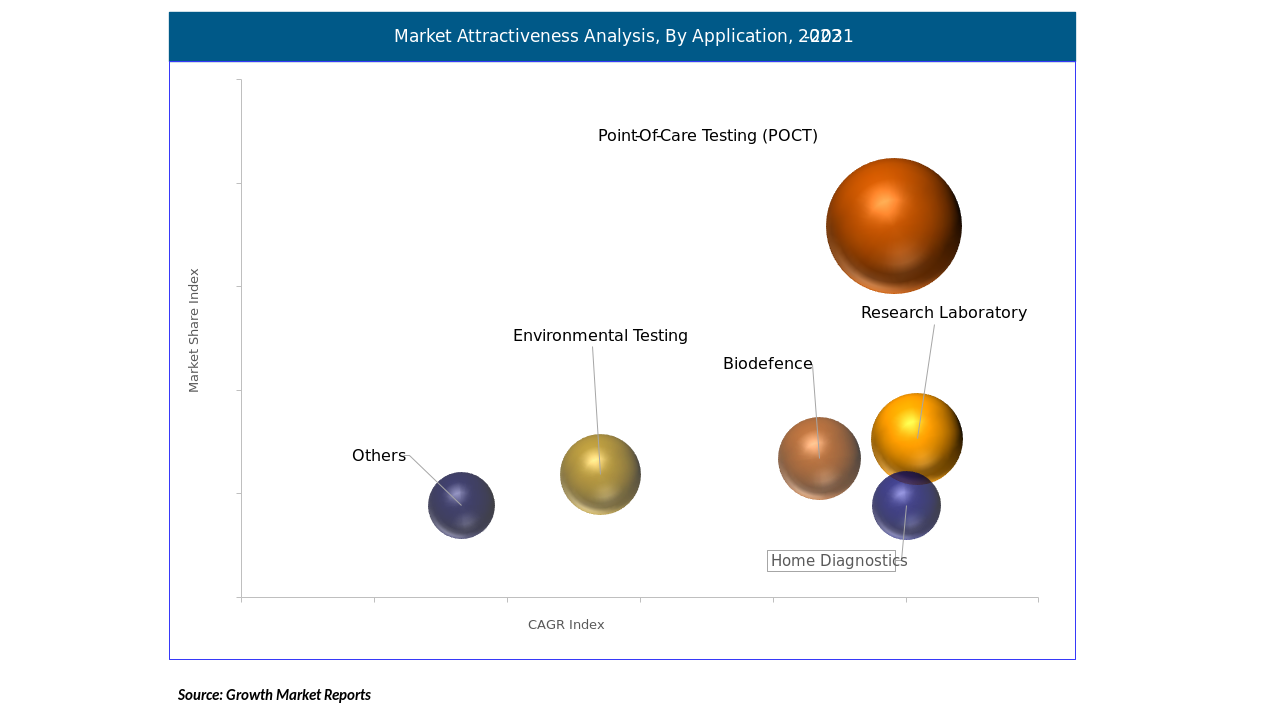Select the gold Environmental Testing bubble
Screen dimensions: 1280x720
(x=600, y=475)
